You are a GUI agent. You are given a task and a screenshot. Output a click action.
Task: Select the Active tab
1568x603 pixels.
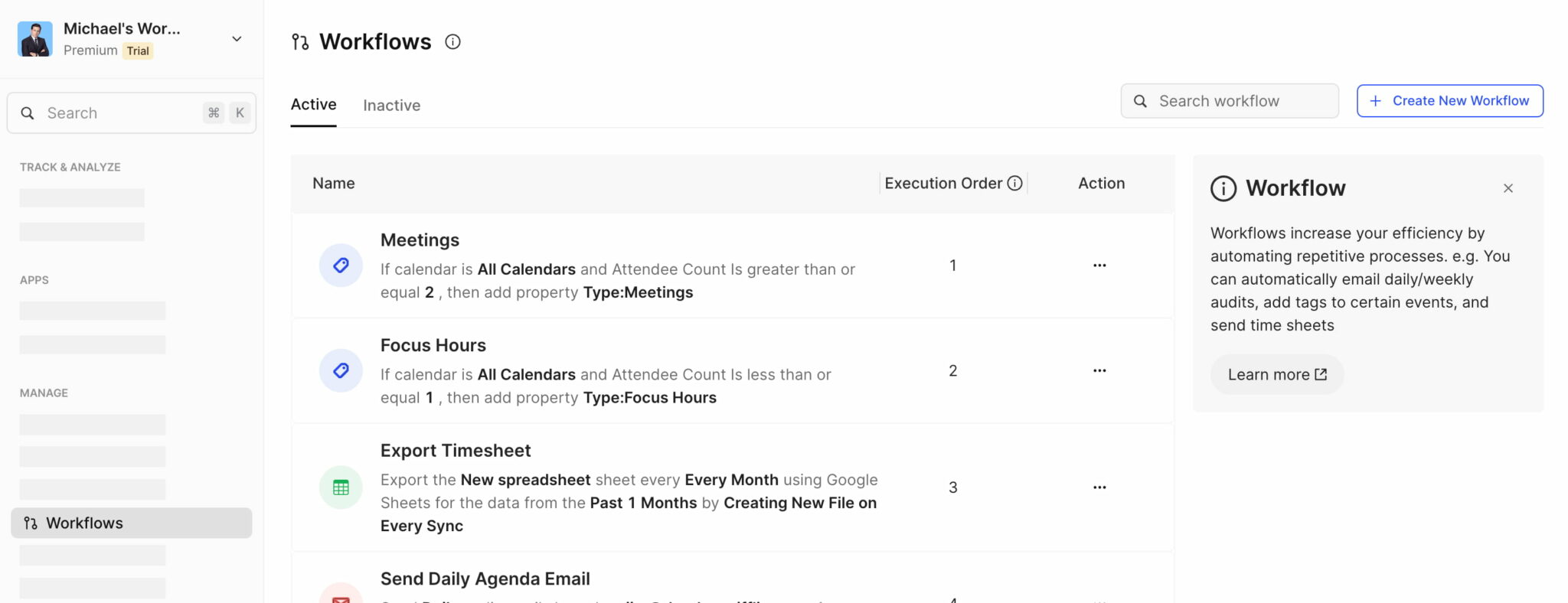(313, 104)
